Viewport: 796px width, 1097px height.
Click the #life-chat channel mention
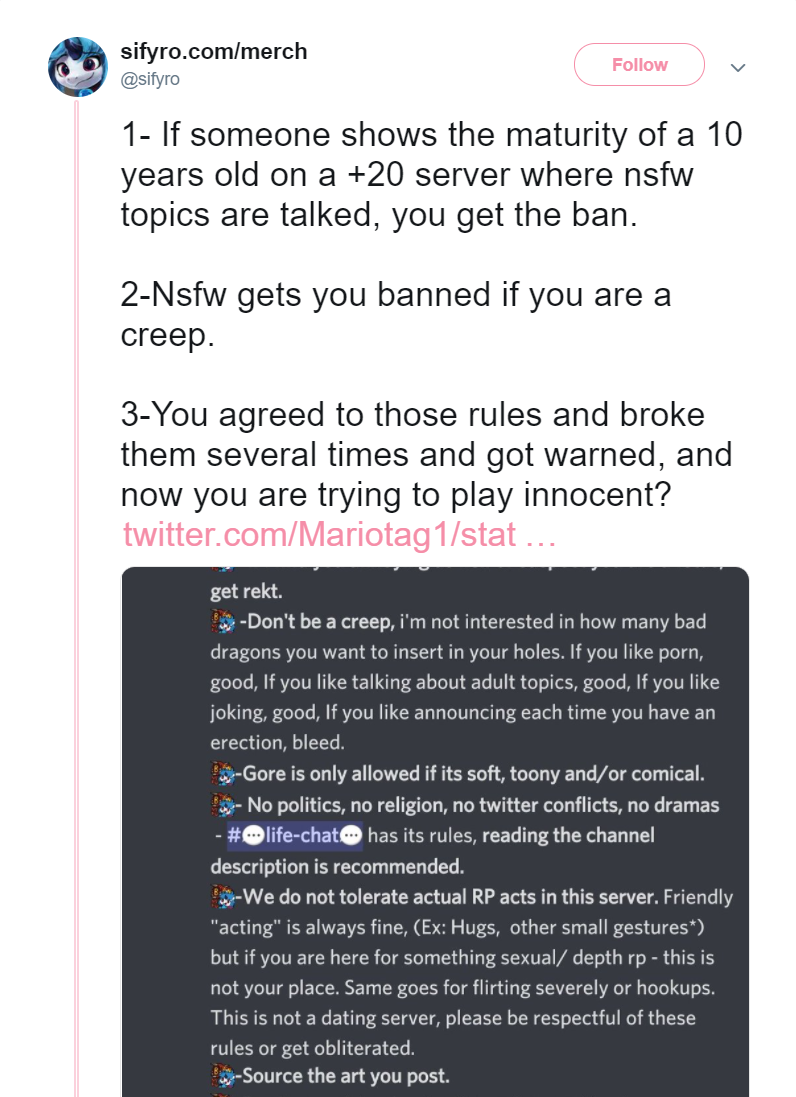tap(294, 835)
